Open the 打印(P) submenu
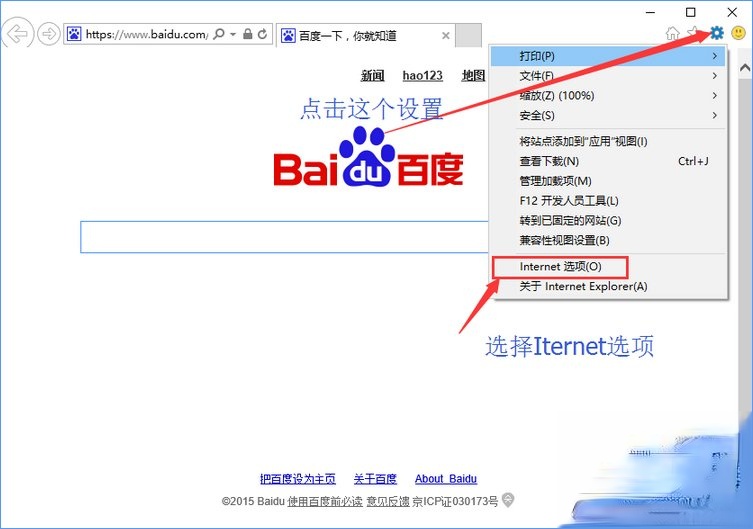Screen dimensions: 753x529 609,56
